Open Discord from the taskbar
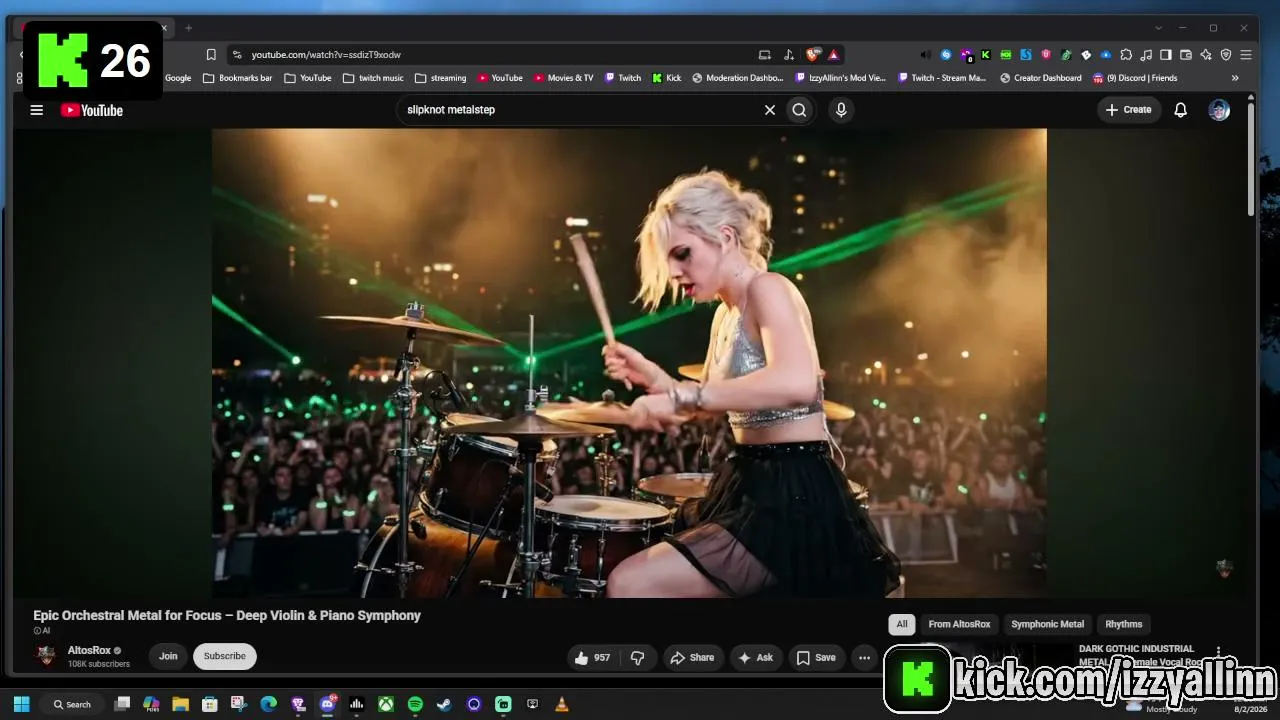This screenshot has width=1280, height=720. coord(327,704)
